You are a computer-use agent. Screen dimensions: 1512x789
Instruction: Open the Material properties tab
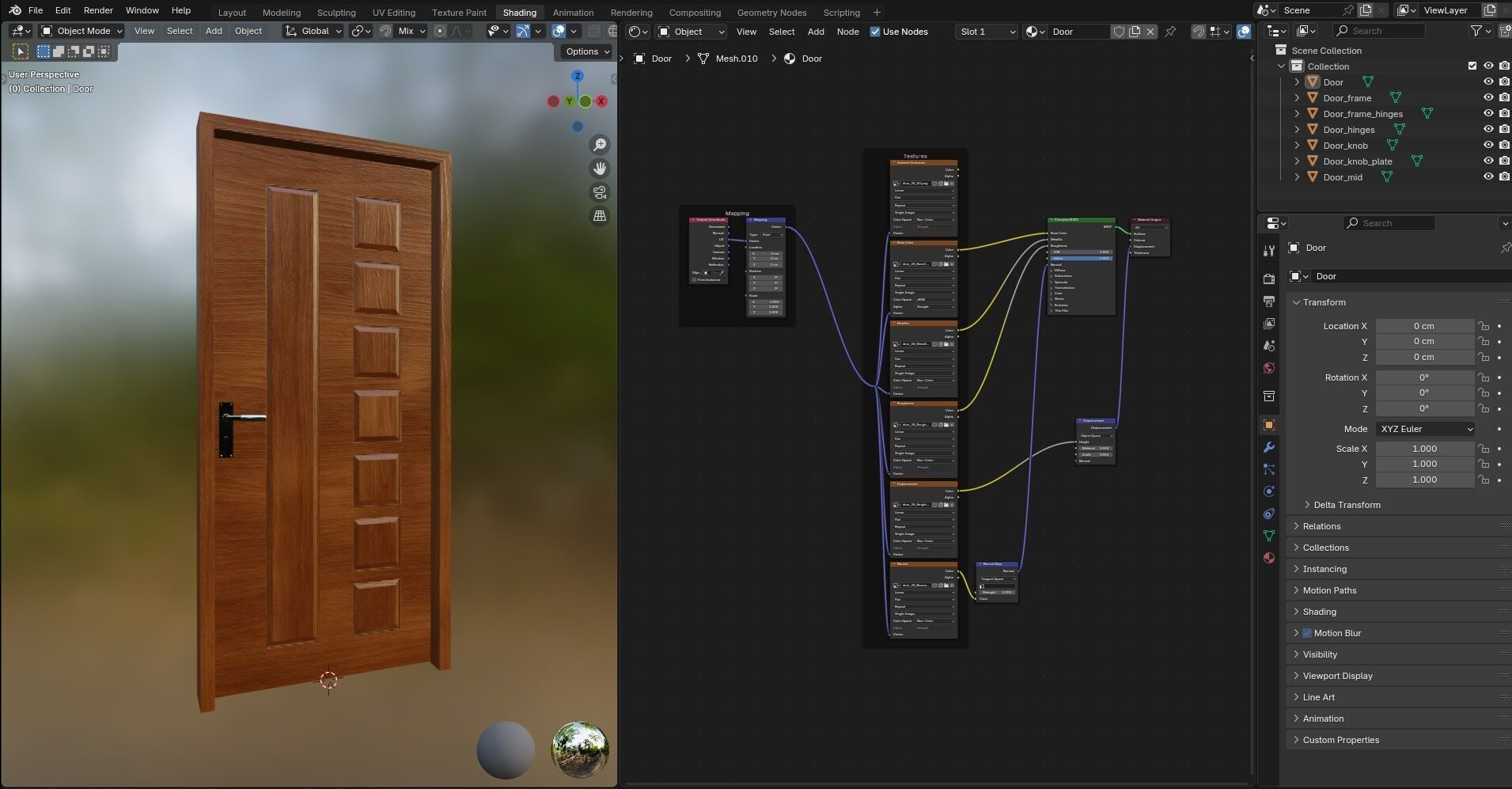coord(1269,558)
